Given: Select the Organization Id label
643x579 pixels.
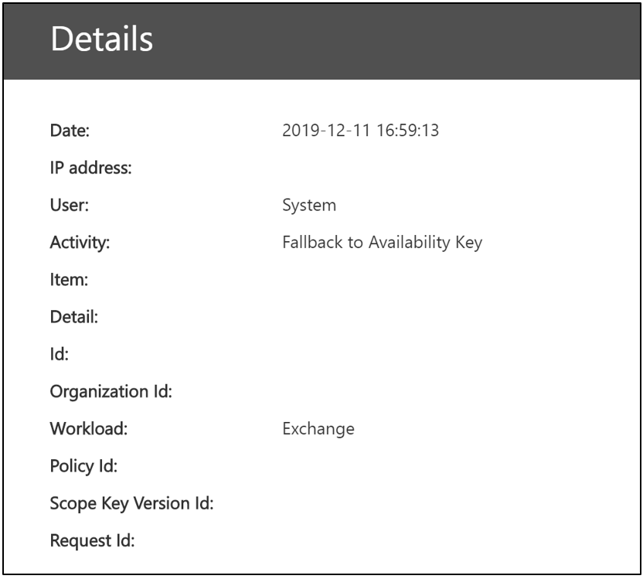Looking at the screenshot, I should [x=111, y=391].
